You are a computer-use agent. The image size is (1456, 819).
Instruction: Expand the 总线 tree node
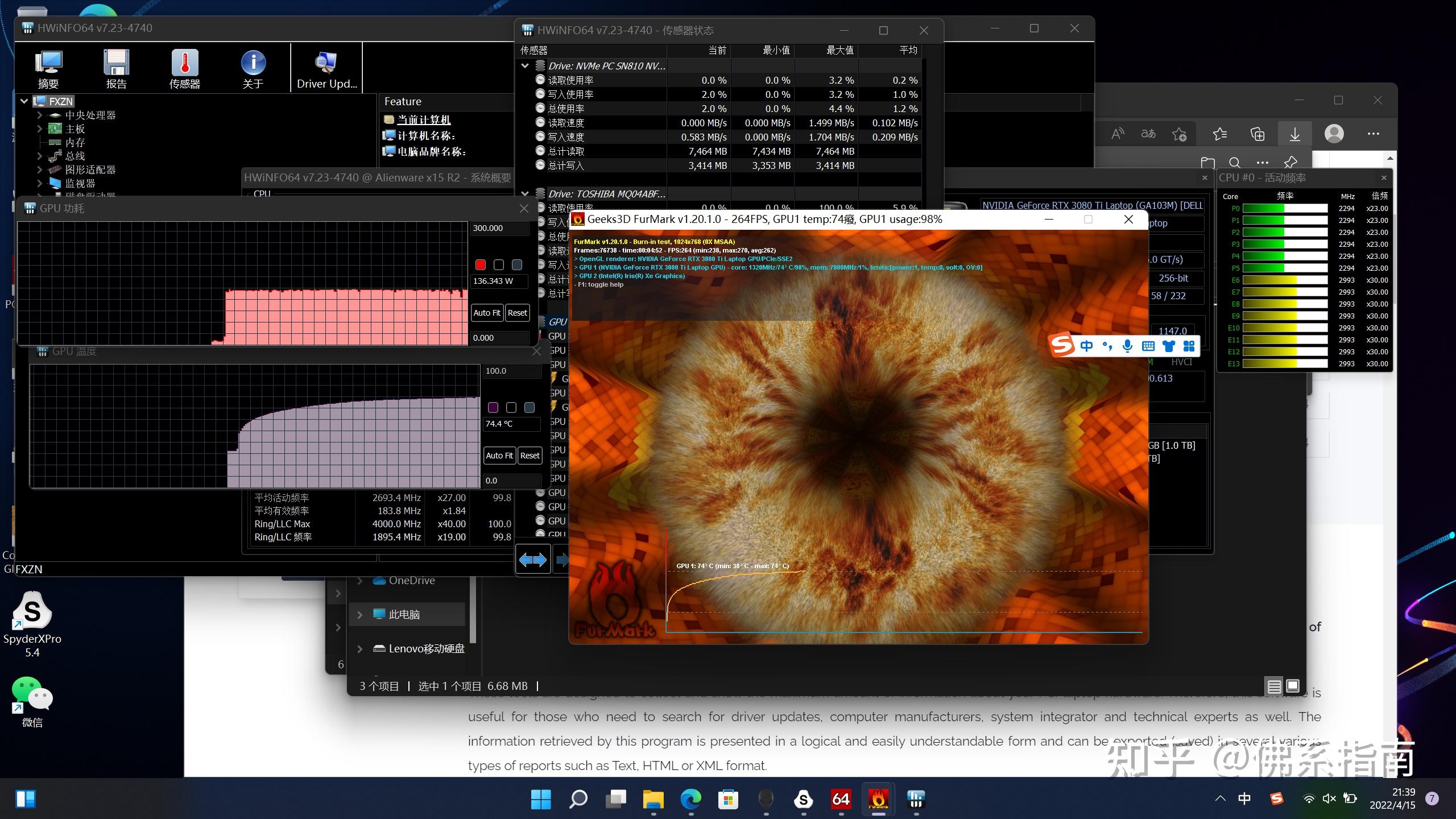(39, 156)
